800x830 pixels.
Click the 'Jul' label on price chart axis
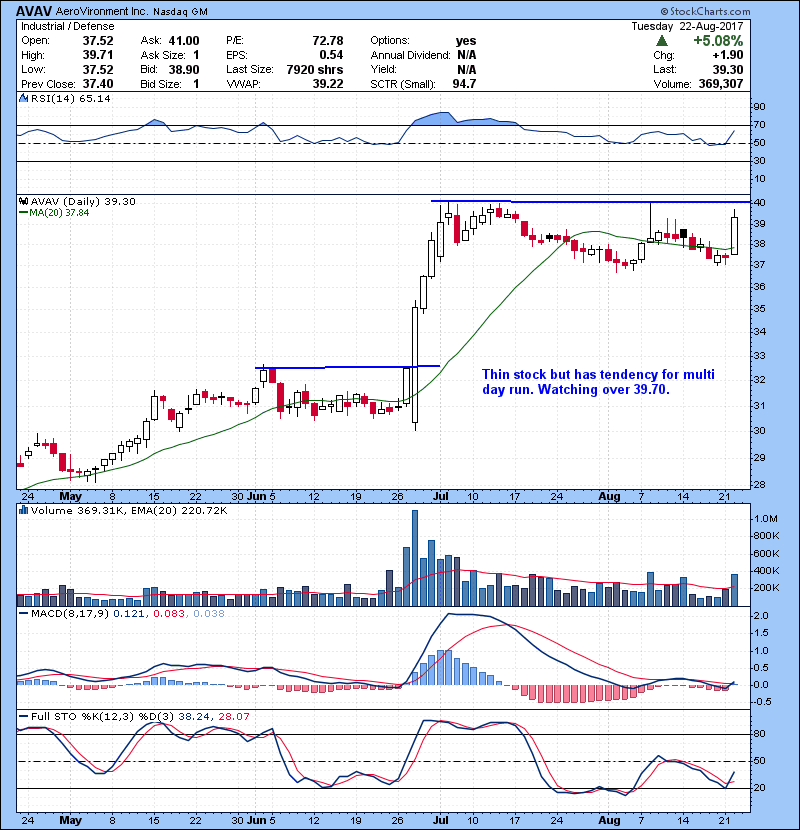coord(441,497)
